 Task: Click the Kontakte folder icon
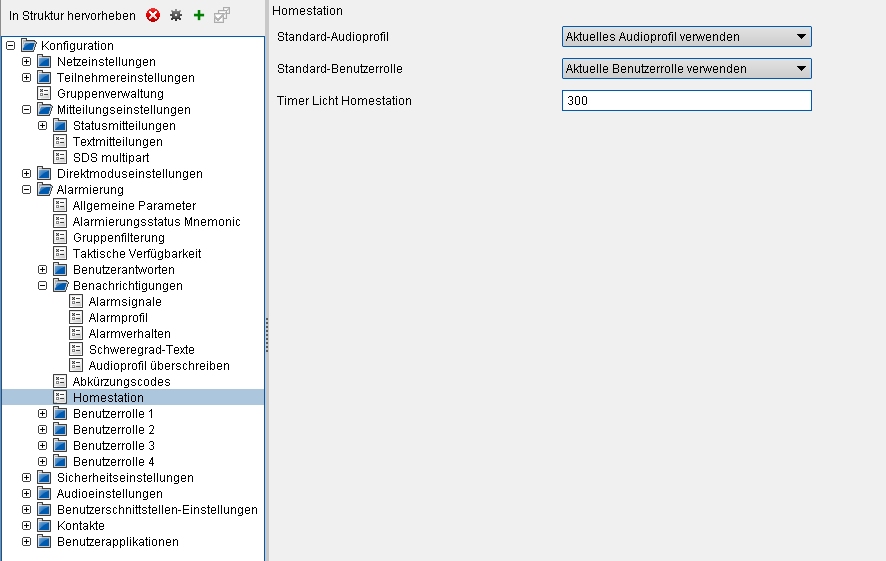tap(44, 526)
